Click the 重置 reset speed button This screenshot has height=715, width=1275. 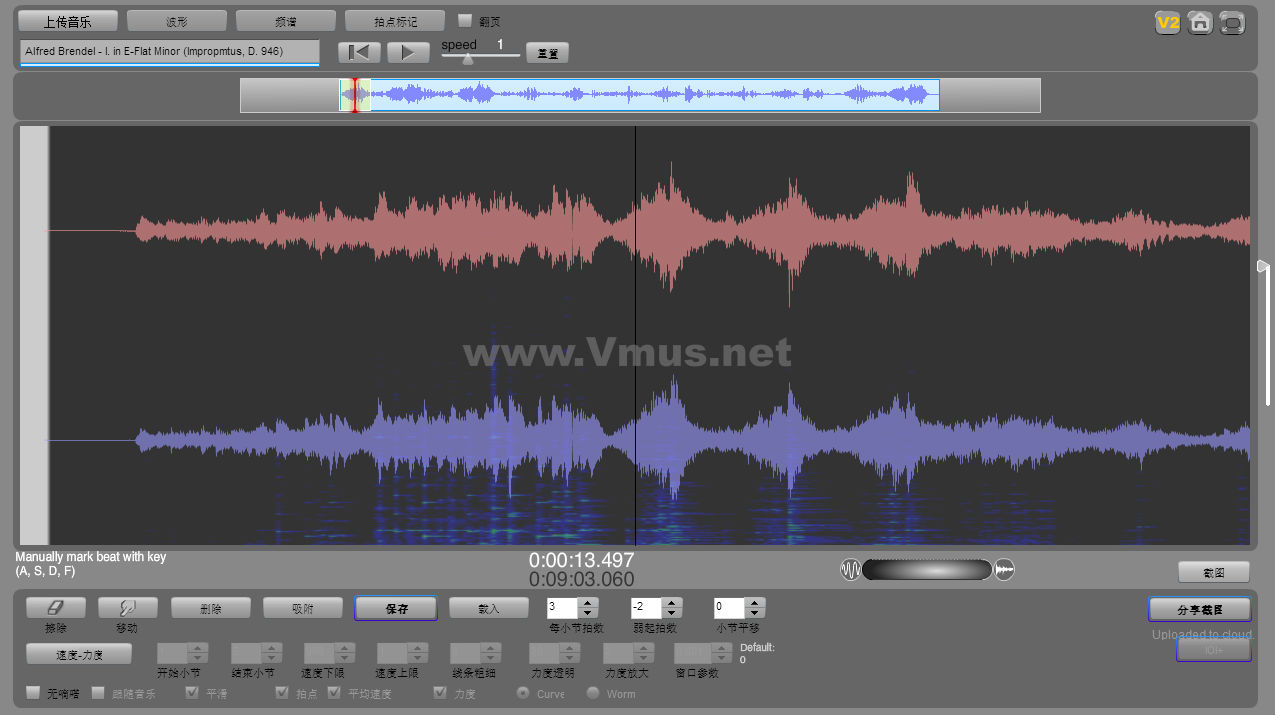[547, 53]
